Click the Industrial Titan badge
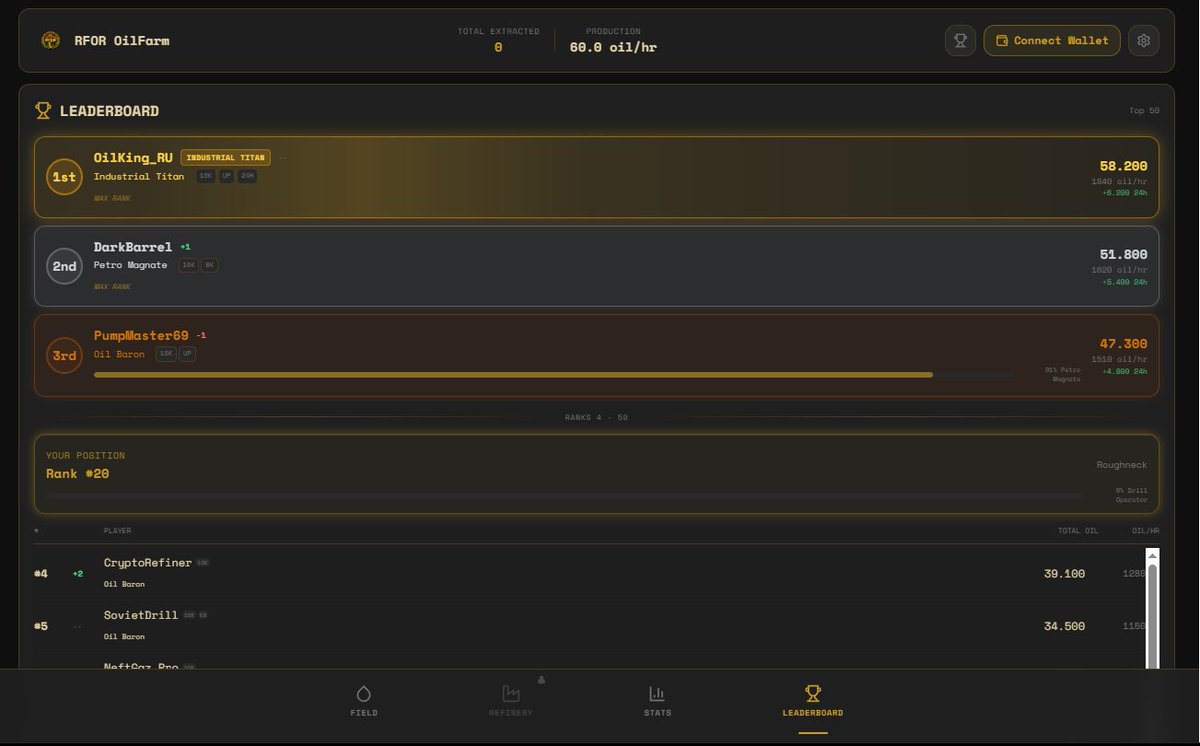The image size is (1200, 746). point(225,157)
